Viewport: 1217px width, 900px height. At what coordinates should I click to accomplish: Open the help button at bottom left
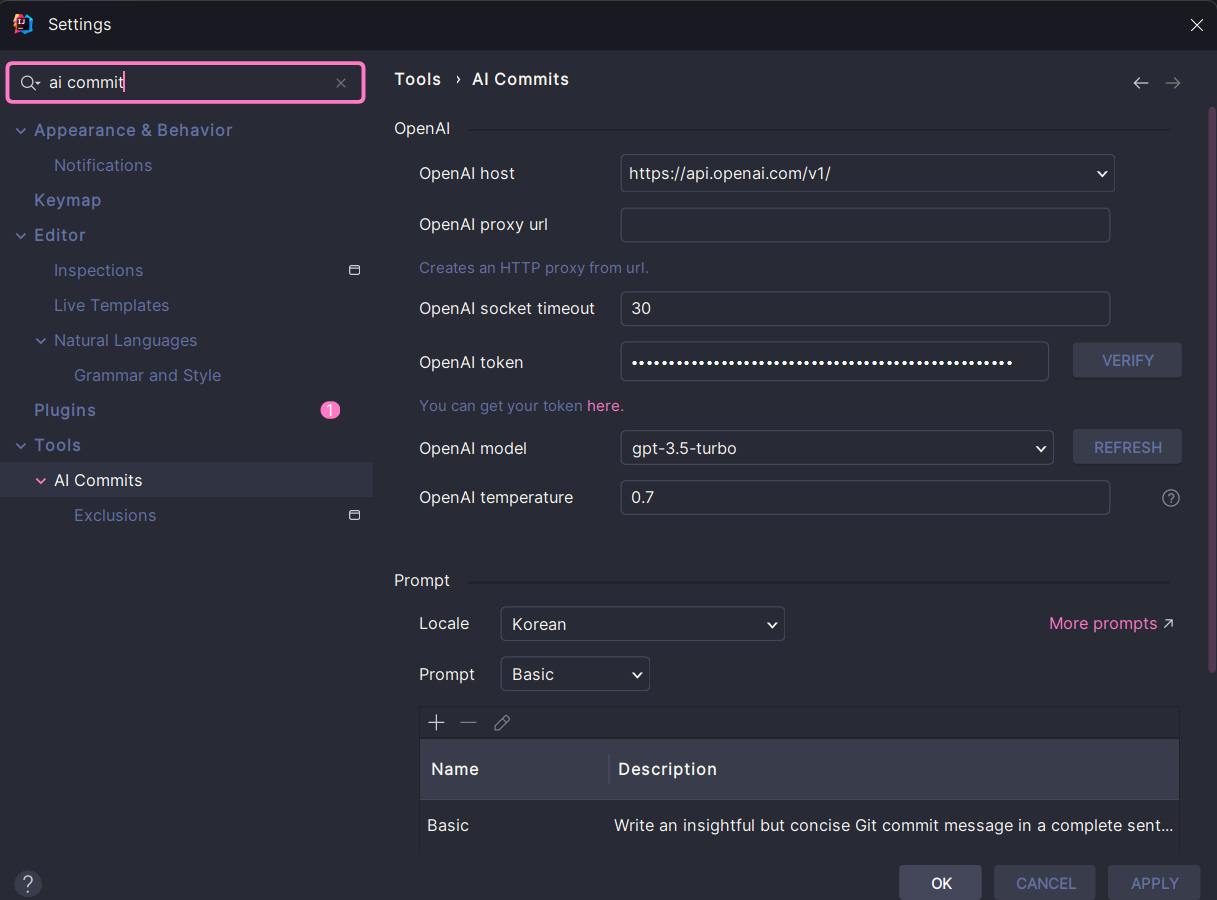click(x=28, y=883)
